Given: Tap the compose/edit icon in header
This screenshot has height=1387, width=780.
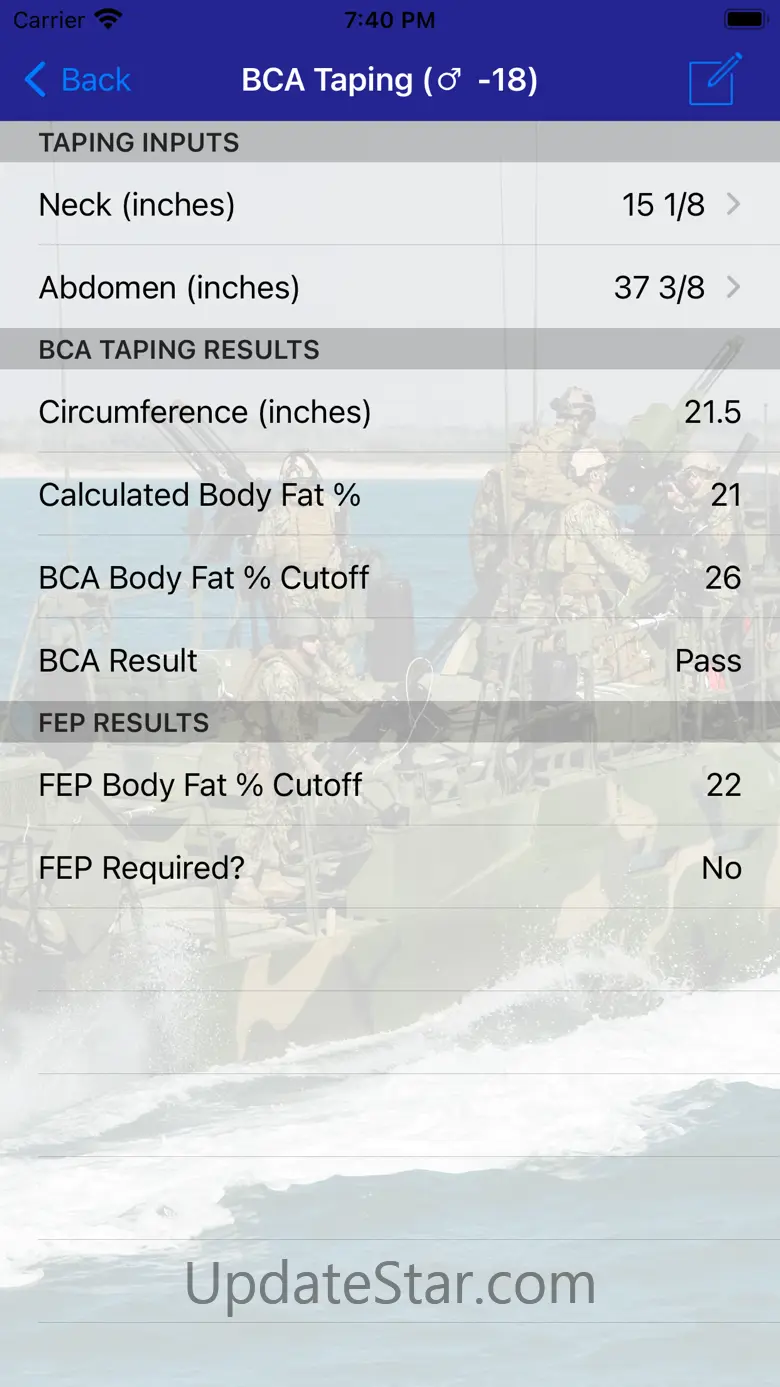Looking at the screenshot, I should (x=715, y=79).
